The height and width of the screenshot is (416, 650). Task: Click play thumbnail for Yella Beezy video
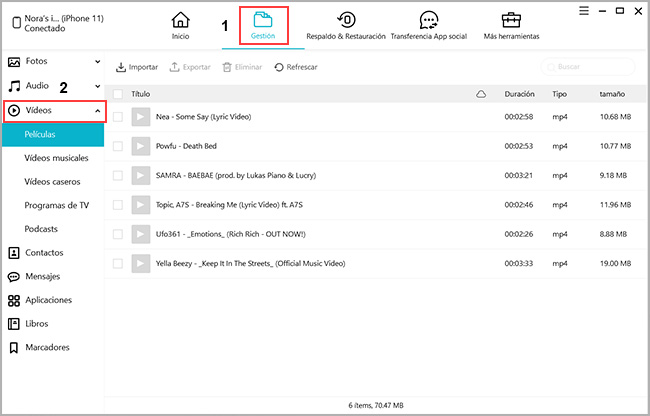coord(141,264)
